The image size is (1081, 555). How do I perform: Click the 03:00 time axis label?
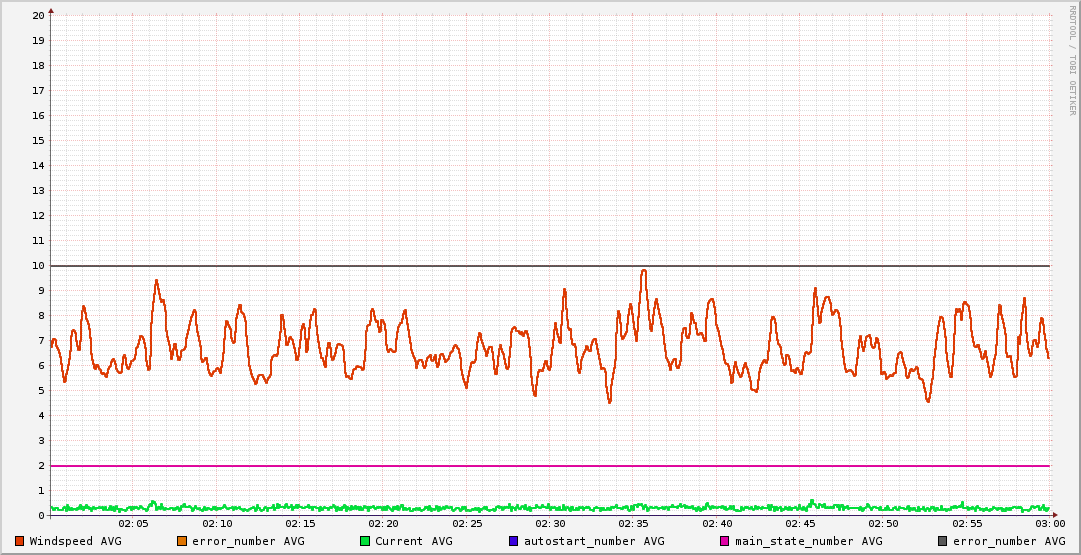pyautogui.click(x=1050, y=523)
